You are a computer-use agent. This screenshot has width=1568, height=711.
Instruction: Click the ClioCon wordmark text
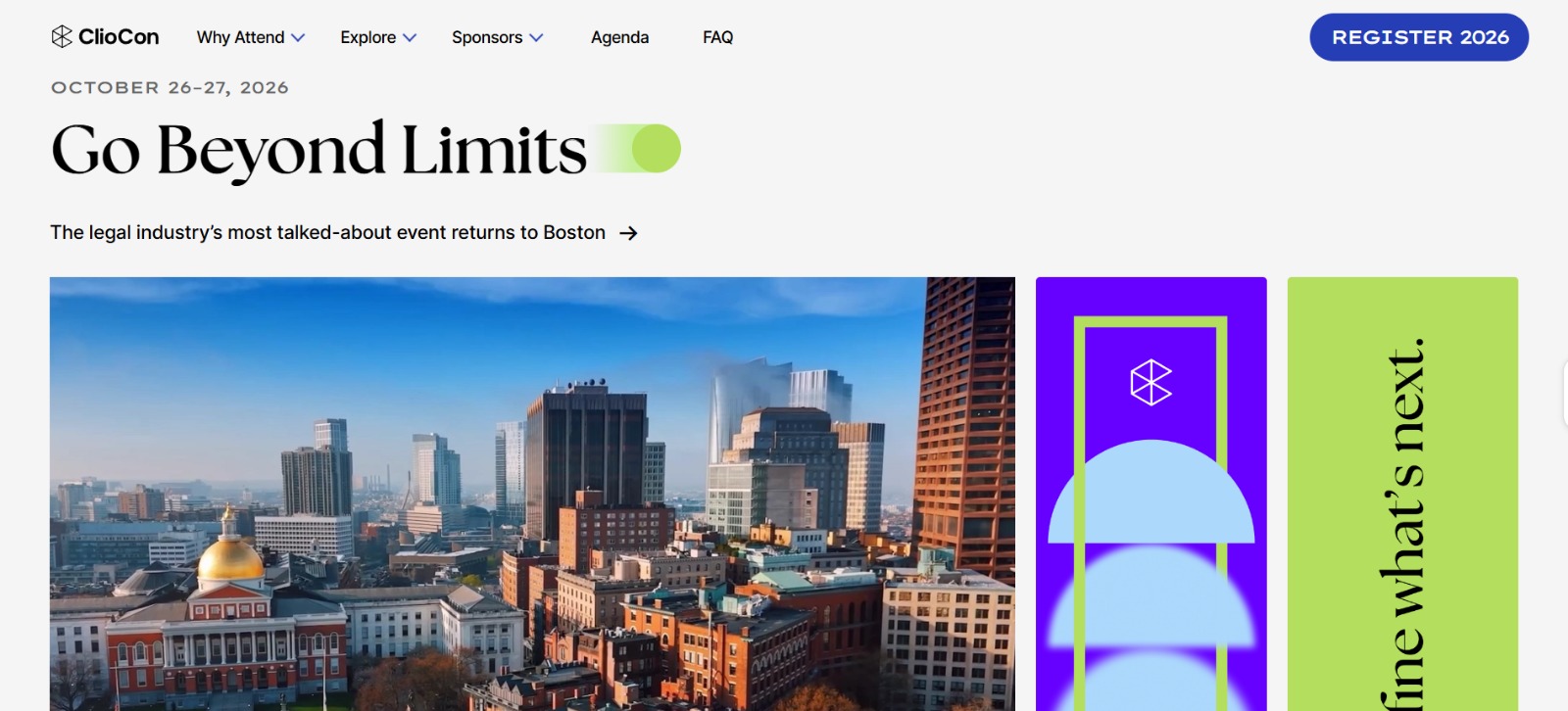(119, 37)
